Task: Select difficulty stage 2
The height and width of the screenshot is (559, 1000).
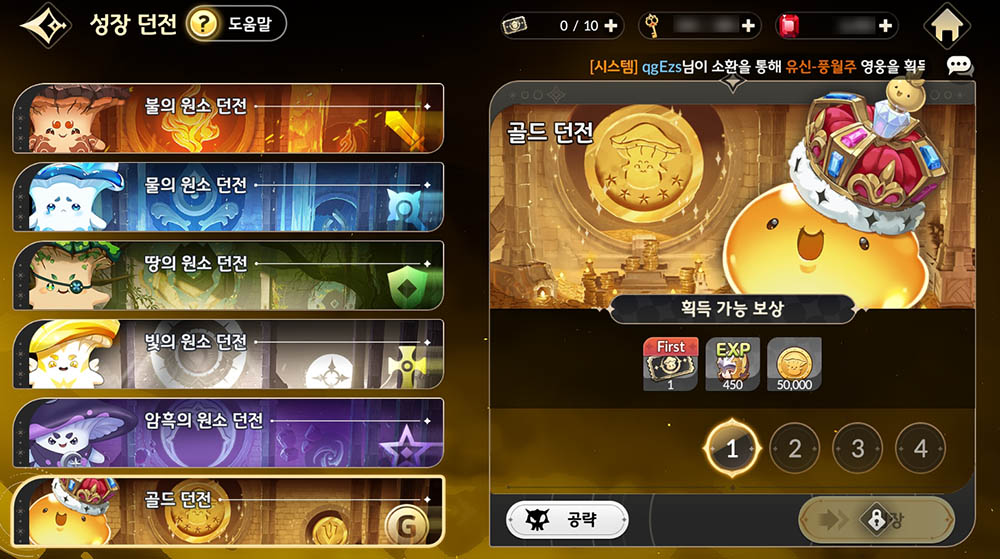Action: tap(795, 448)
